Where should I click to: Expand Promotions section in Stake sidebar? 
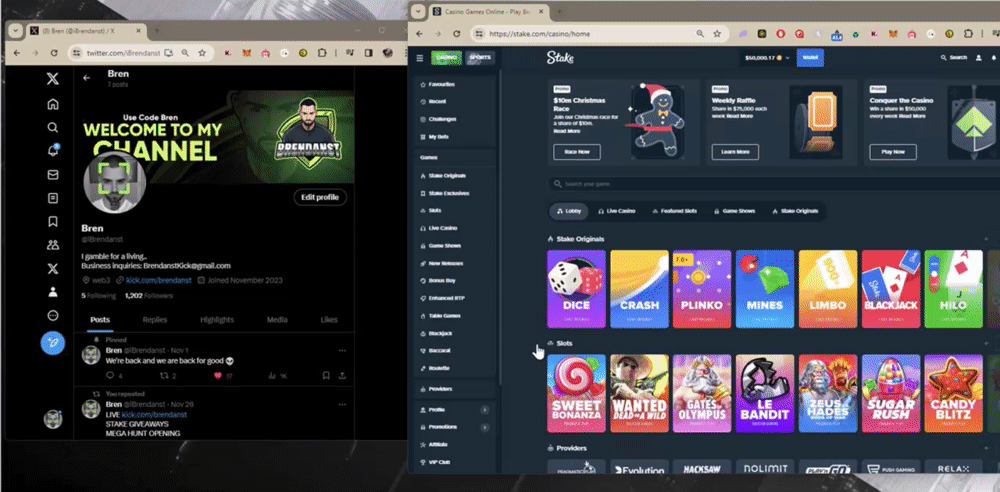click(x=485, y=427)
